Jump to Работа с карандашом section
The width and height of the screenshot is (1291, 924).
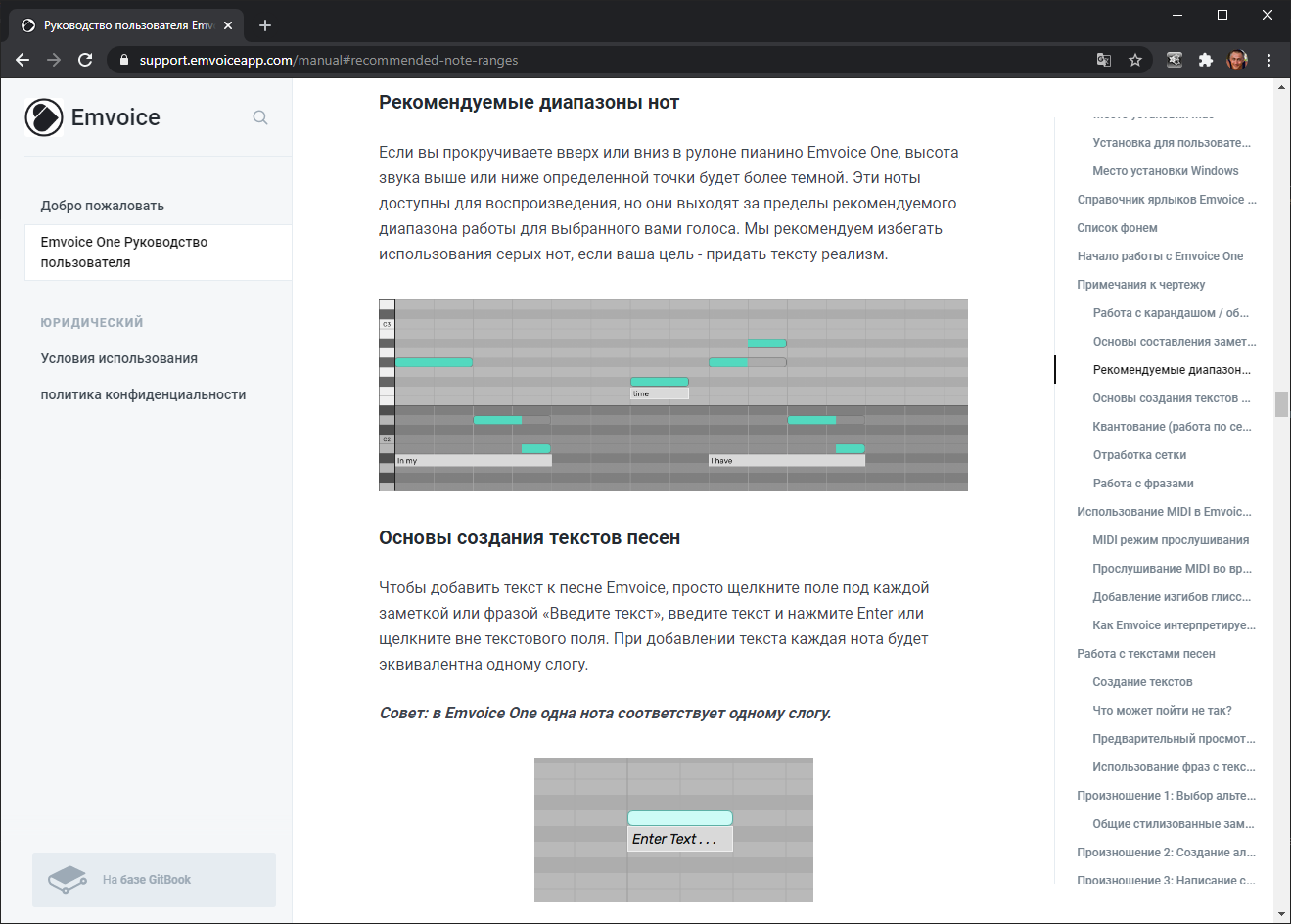click(1172, 313)
